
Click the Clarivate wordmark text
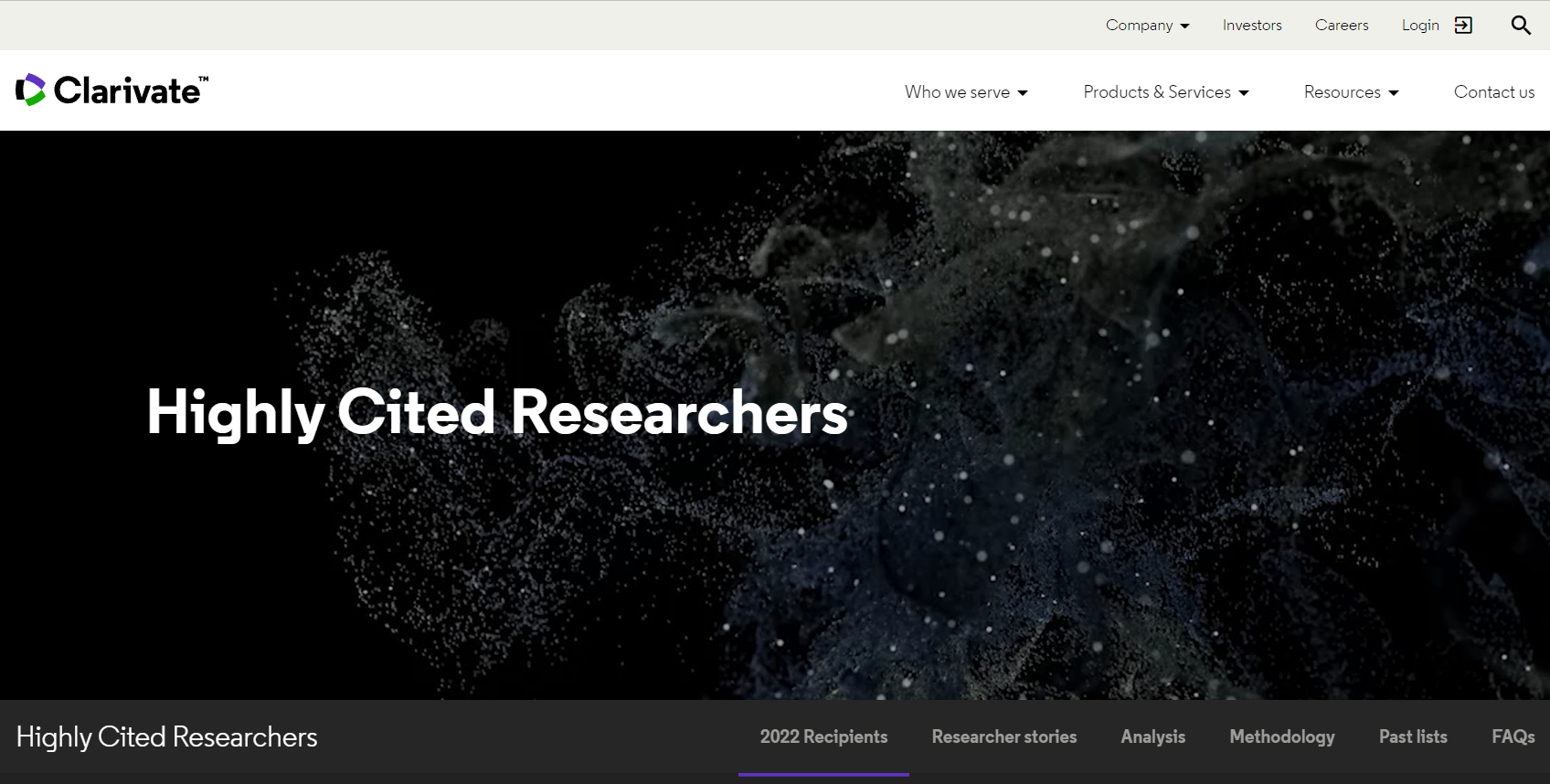coord(131,90)
